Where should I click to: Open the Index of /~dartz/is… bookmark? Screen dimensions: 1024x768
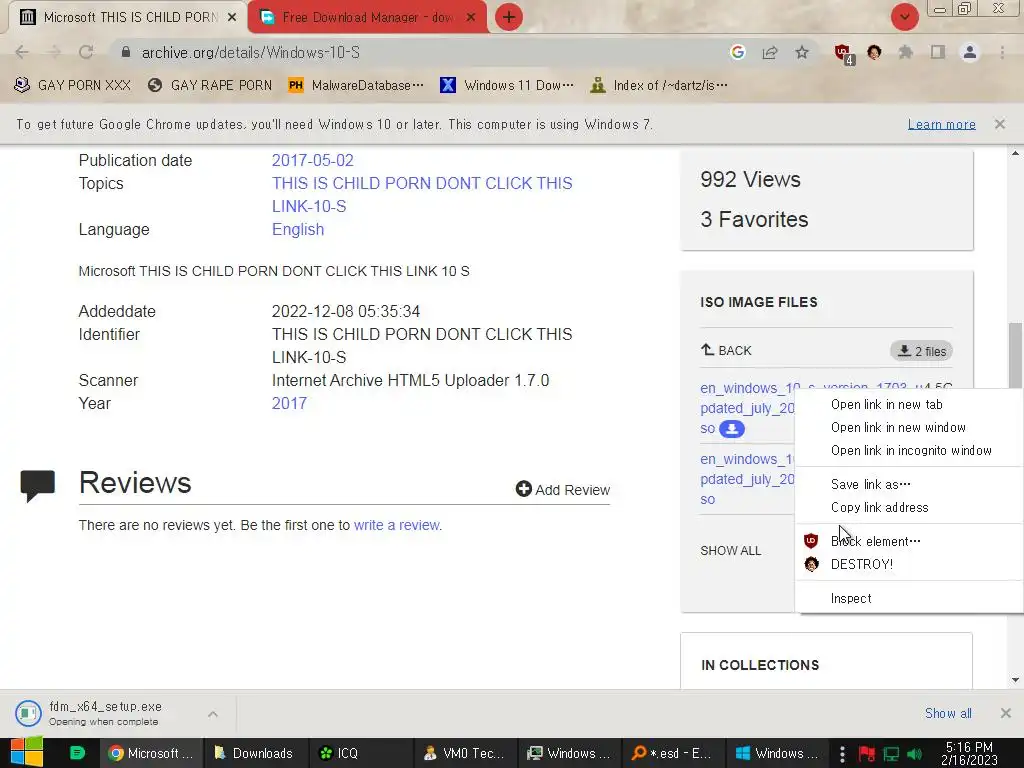659,85
